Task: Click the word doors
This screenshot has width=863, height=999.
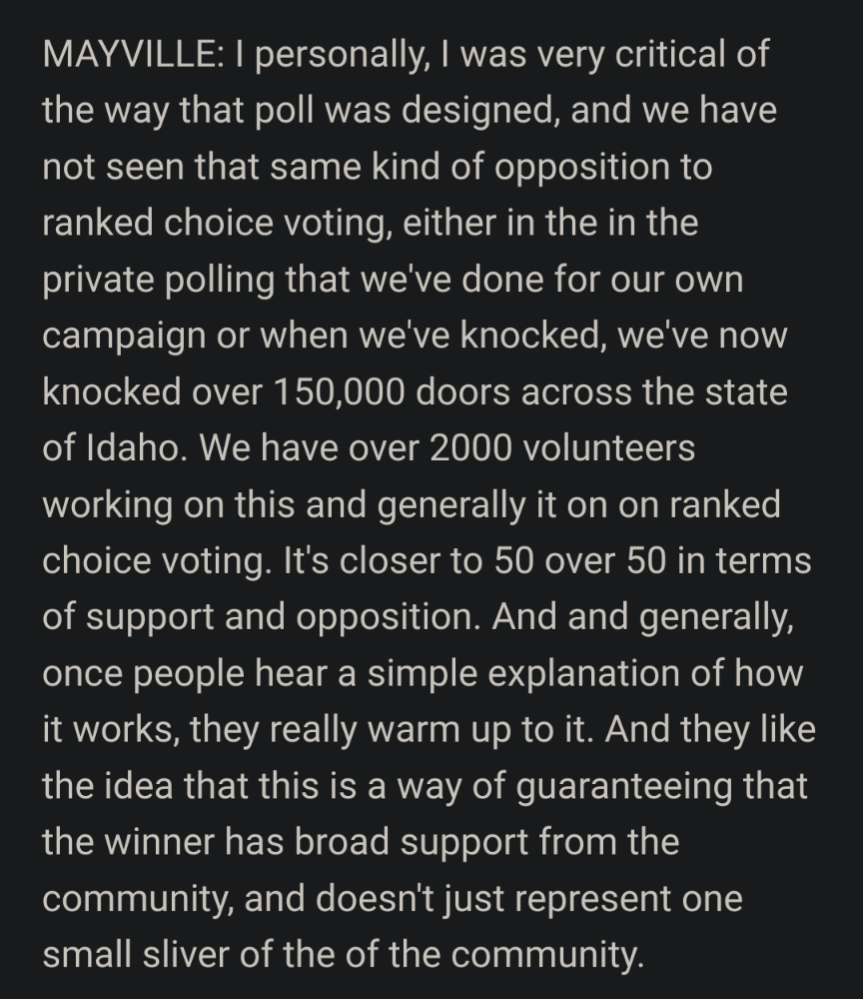Action: 463,392
